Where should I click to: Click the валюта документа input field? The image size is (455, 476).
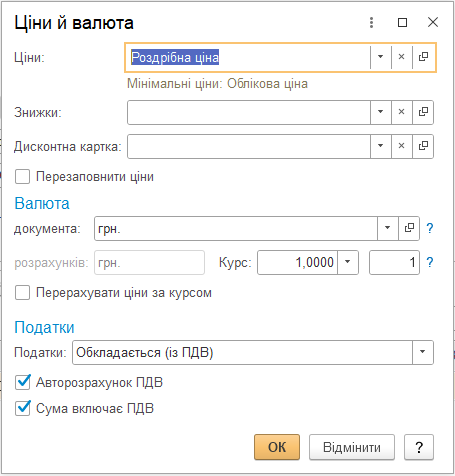pyautogui.click(x=236, y=229)
